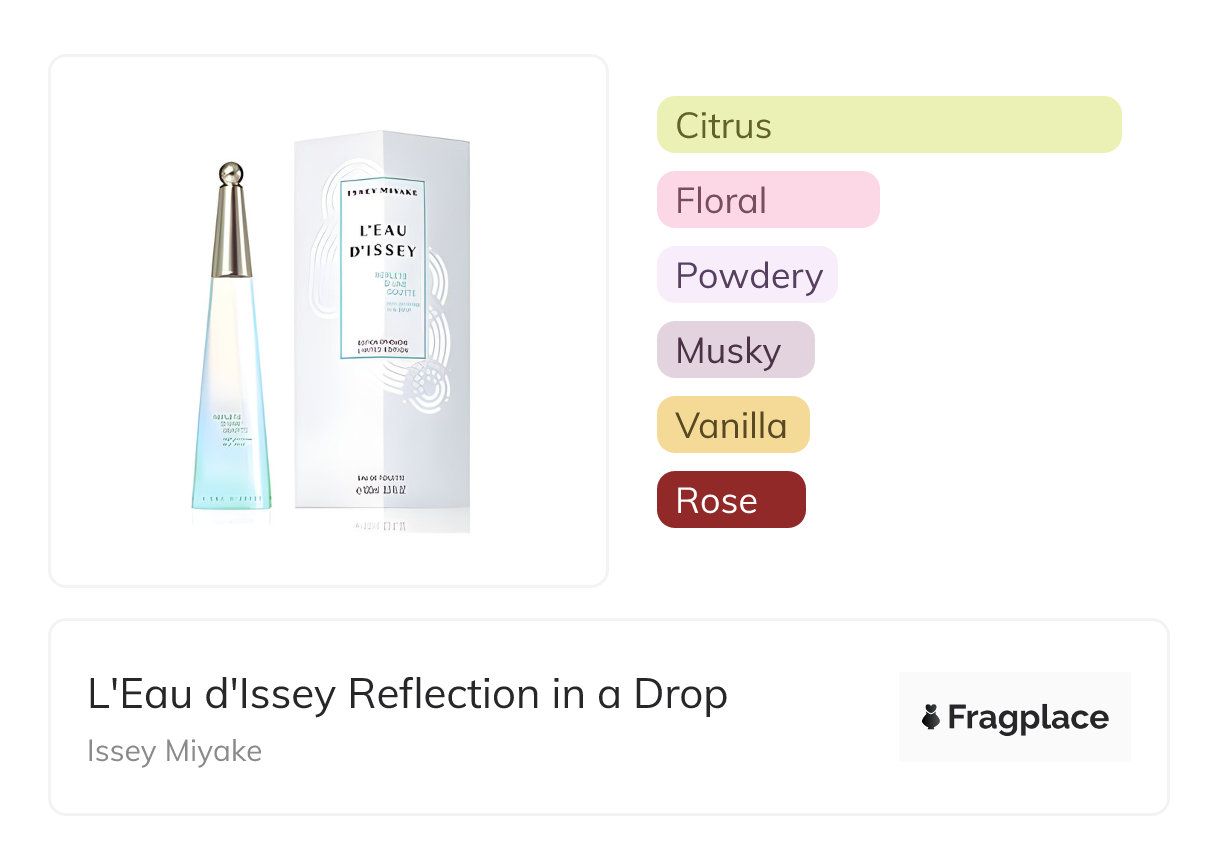Click the dark red Rose accord bar

coord(731,500)
